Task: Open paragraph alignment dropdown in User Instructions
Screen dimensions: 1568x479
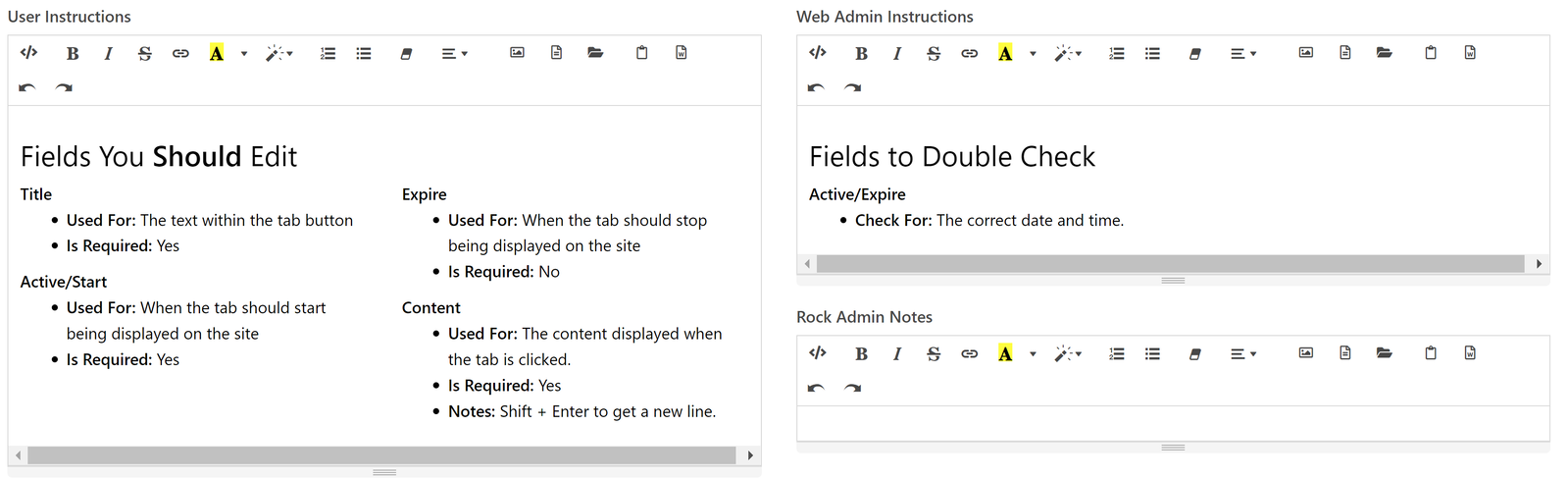Action: 454,53
